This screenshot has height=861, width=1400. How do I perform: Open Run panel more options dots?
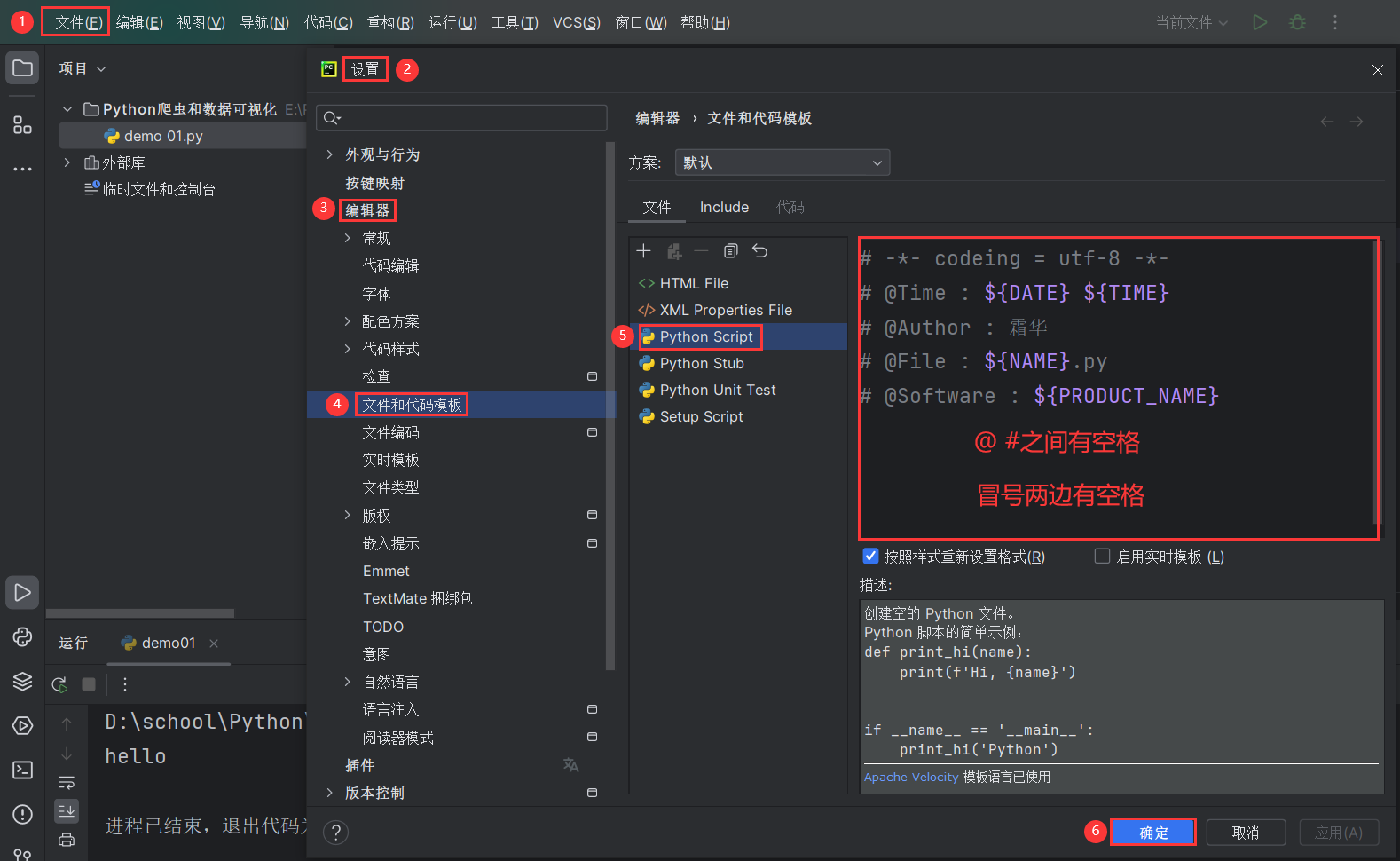click(125, 684)
